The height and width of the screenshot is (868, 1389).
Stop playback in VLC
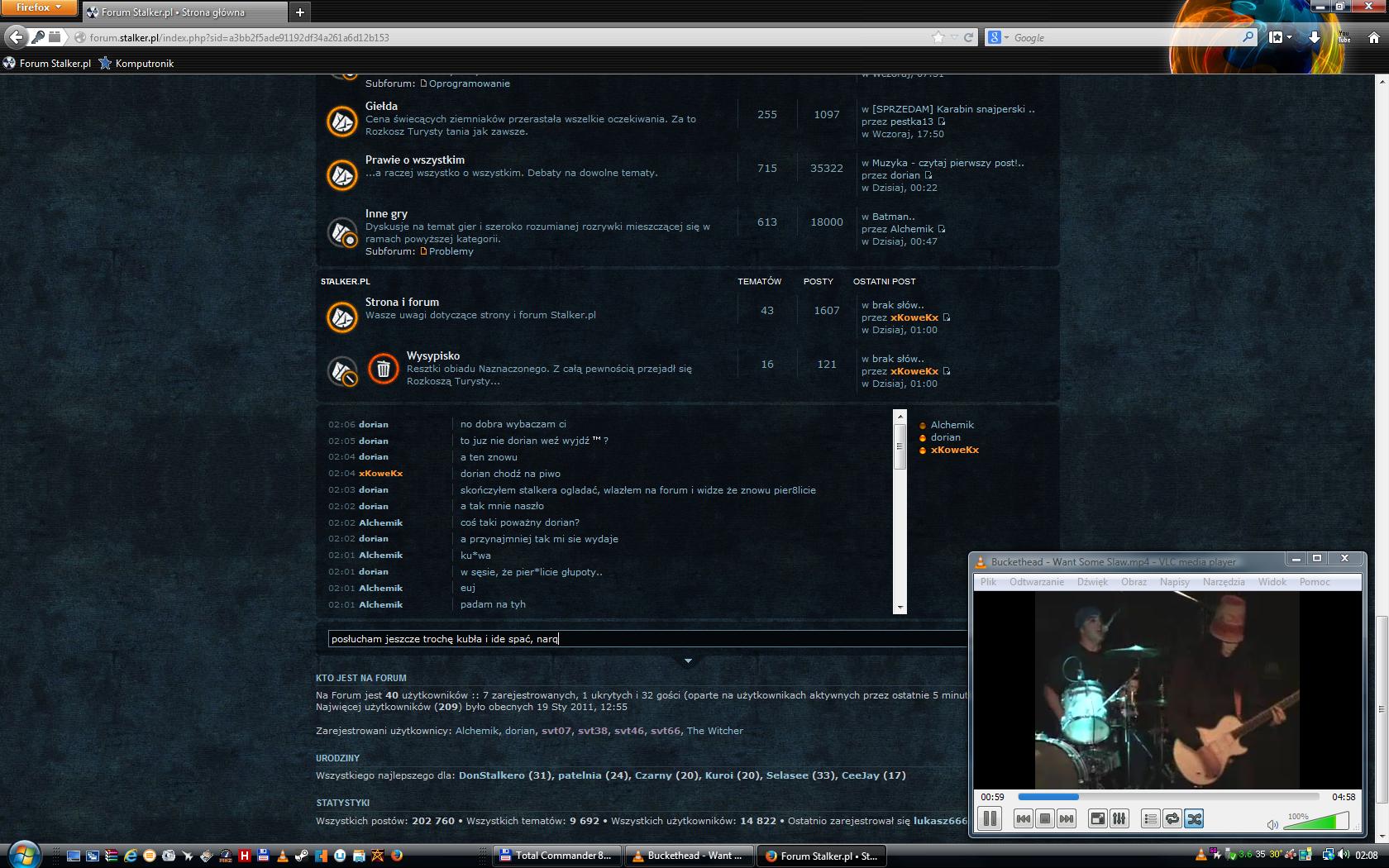pyautogui.click(x=1045, y=818)
